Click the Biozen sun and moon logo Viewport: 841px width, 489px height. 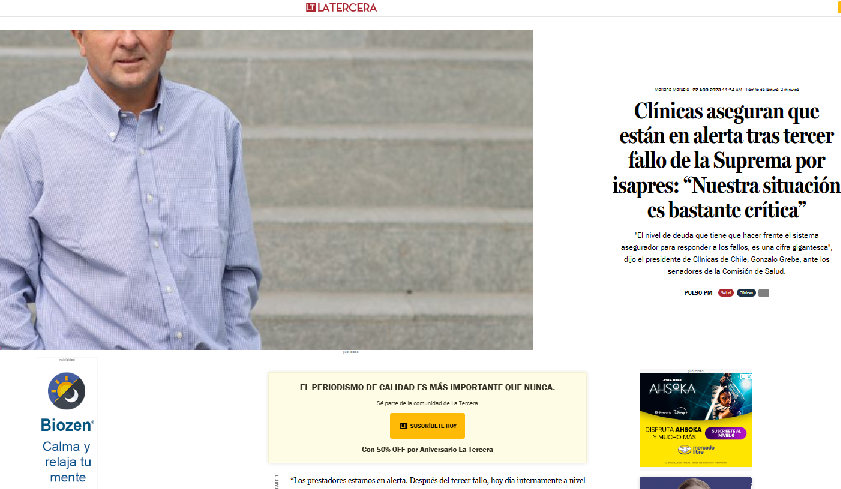point(67,391)
